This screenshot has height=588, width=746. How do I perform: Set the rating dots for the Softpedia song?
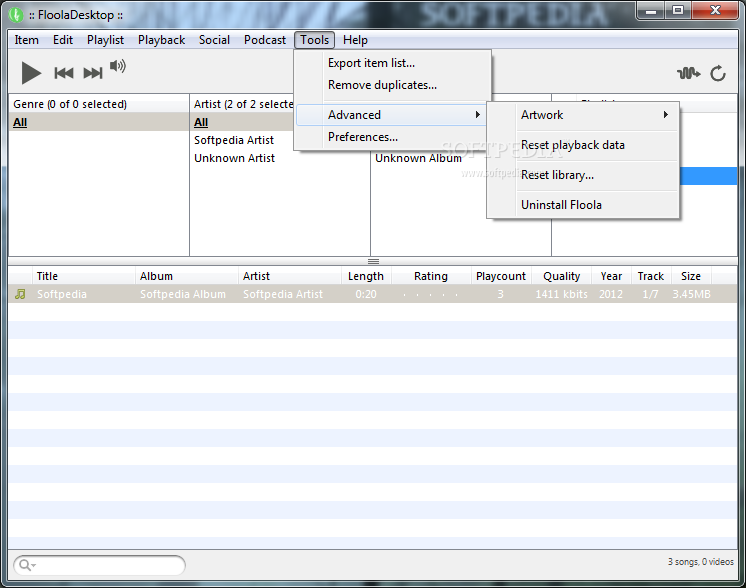point(431,294)
